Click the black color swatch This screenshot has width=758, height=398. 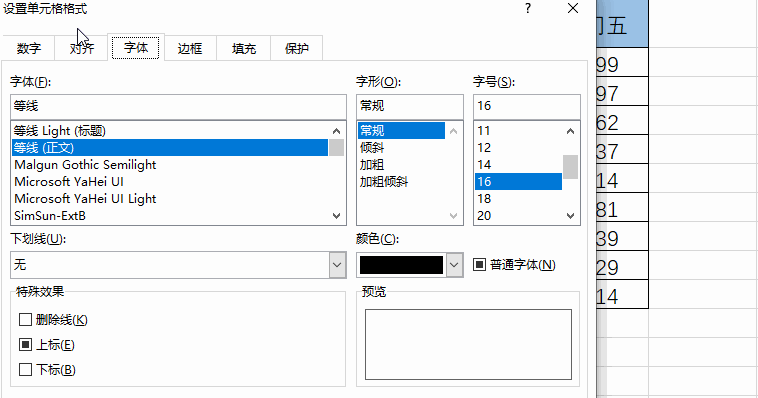[401, 265]
